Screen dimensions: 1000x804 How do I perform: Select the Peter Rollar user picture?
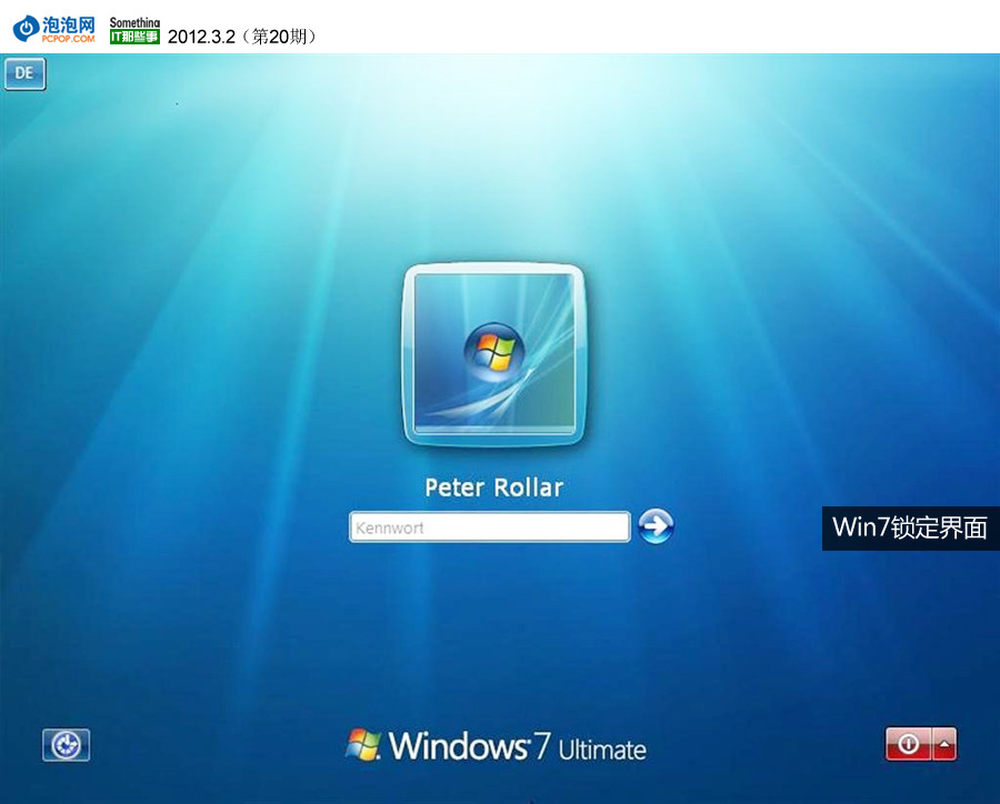(x=494, y=354)
